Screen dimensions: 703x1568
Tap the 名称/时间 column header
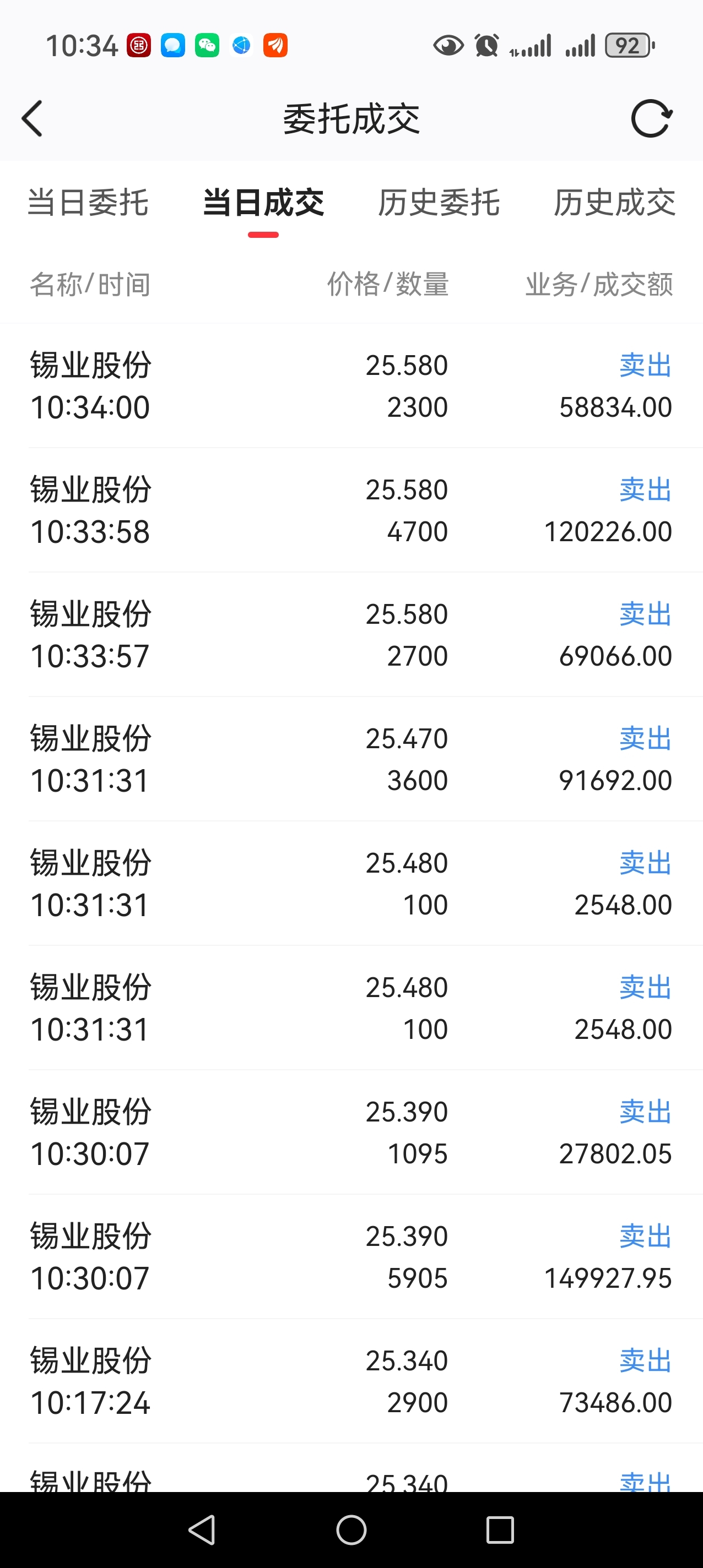pyautogui.click(x=90, y=284)
